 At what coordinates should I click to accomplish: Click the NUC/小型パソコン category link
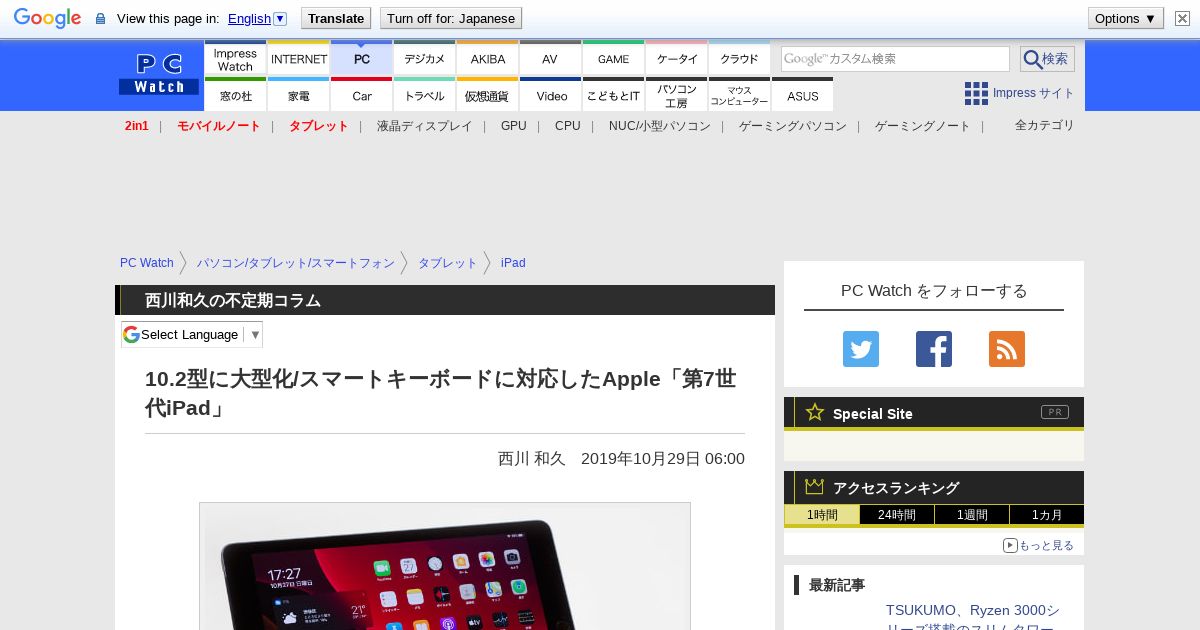click(x=660, y=126)
